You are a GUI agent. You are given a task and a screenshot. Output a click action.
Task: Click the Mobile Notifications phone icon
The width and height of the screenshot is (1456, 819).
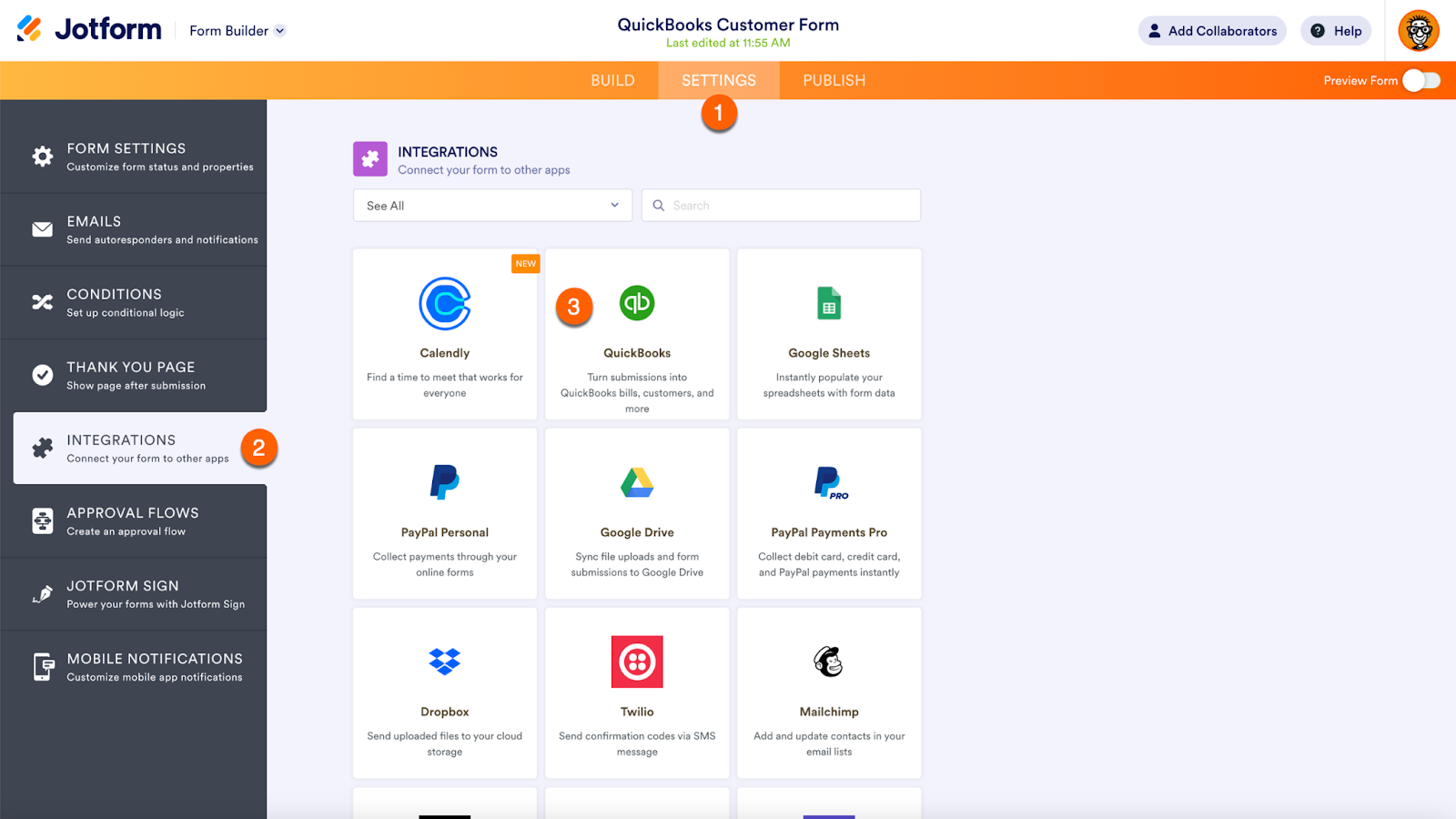43,666
